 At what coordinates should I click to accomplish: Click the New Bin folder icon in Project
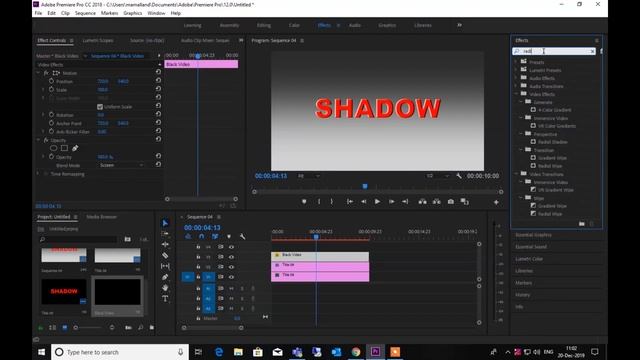click(152, 327)
